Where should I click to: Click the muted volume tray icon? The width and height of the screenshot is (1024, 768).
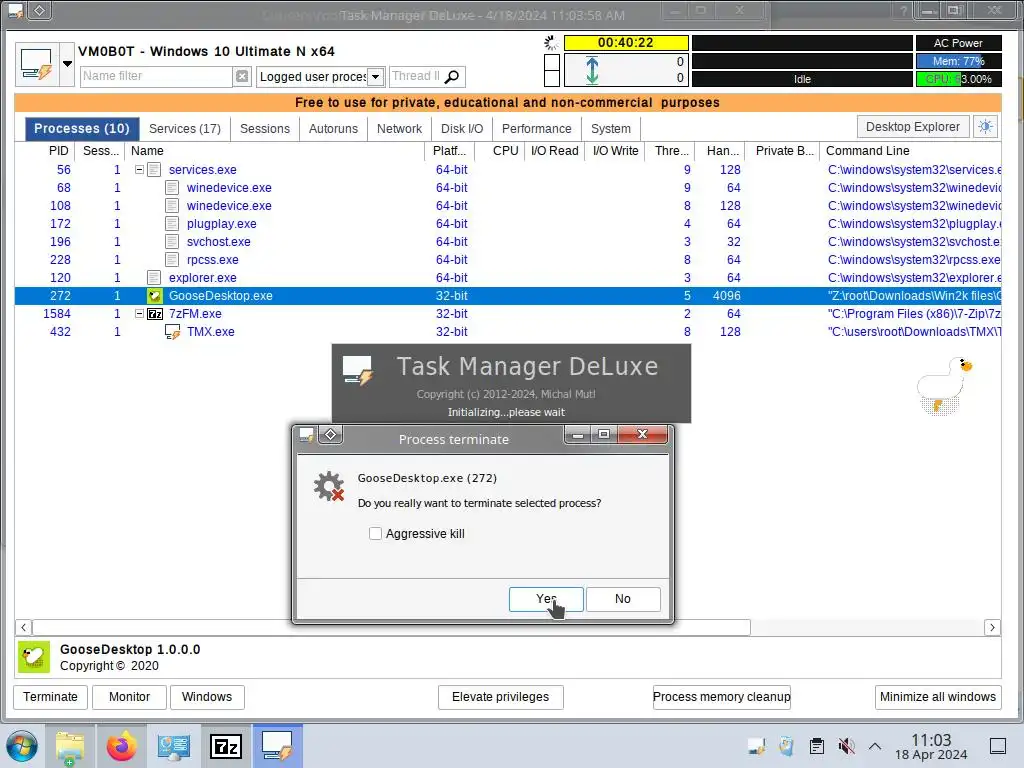[x=846, y=746]
